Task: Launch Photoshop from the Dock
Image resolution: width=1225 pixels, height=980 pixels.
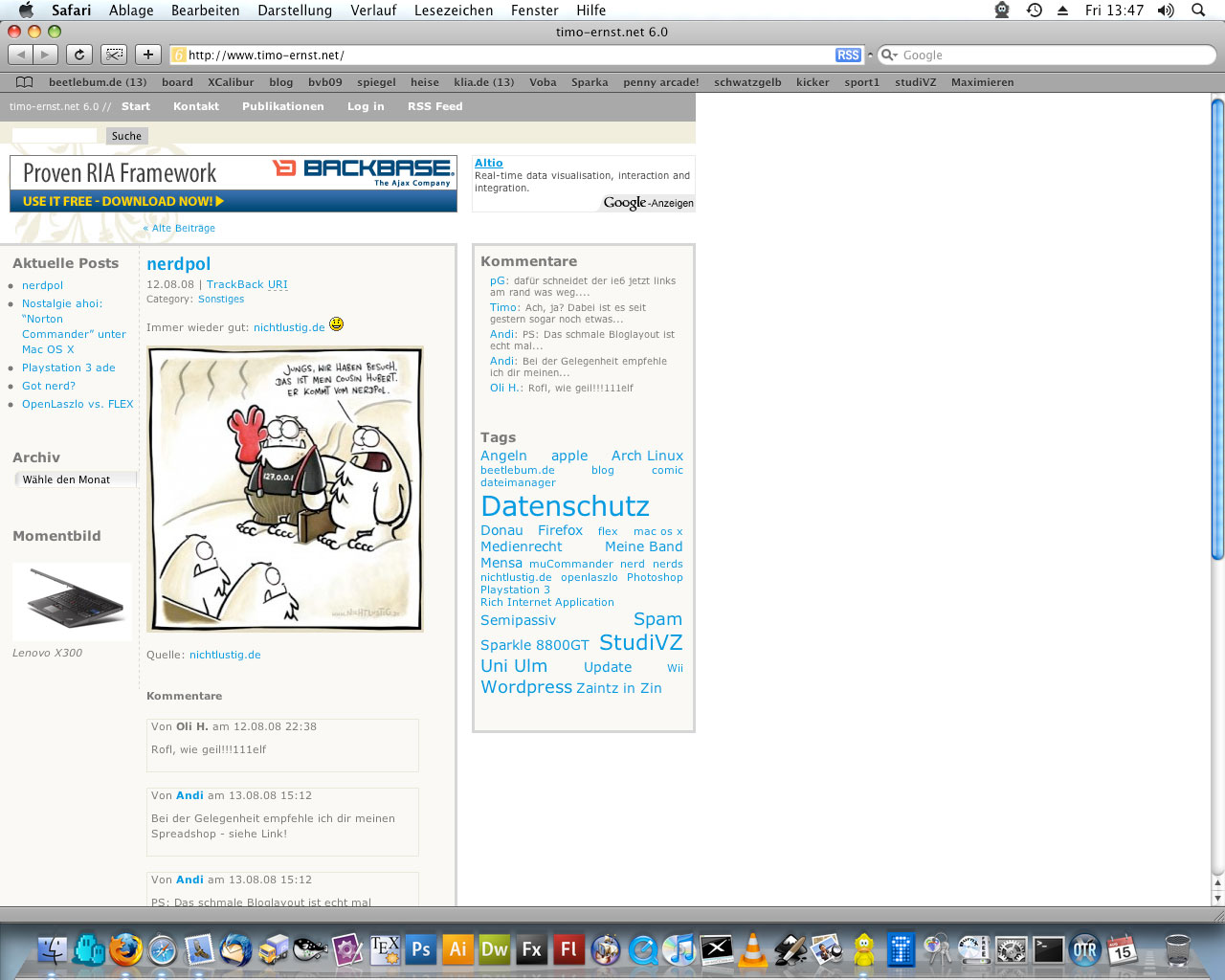Action: (x=420, y=949)
